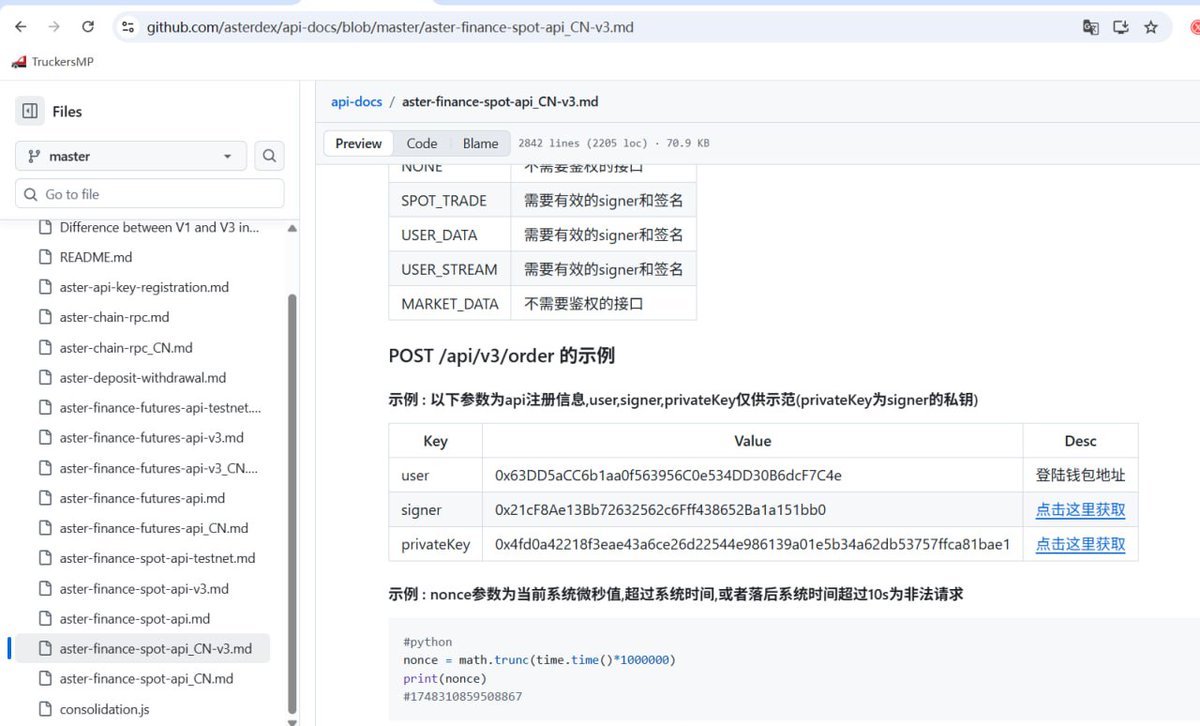Focus the Go to file input
The width and height of the screenshot is (1200, 726).
(x=150, y=194)
